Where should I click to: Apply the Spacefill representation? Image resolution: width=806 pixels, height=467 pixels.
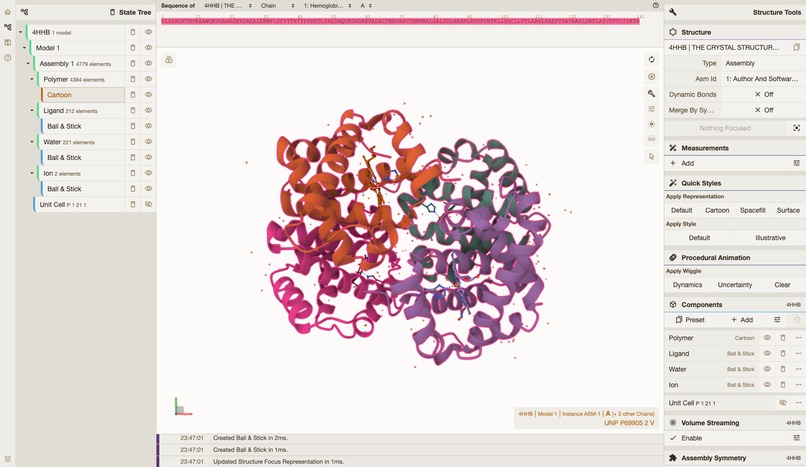pos(753,210)
